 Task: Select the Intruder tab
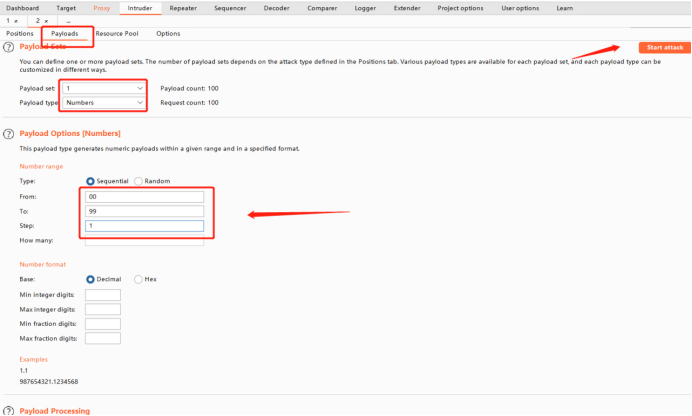pyautogui.click(x=140, y=8)
